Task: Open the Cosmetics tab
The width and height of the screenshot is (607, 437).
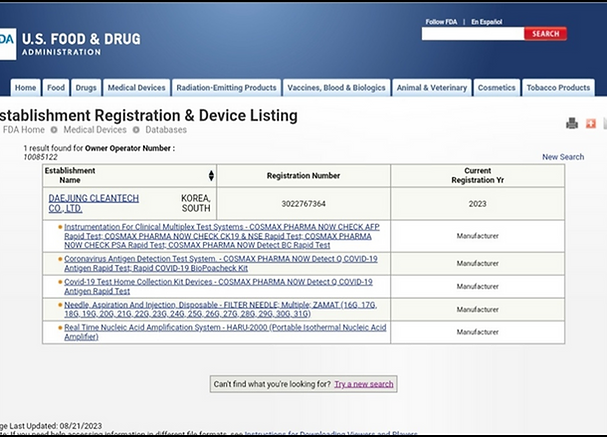Action: pos(497,88)
